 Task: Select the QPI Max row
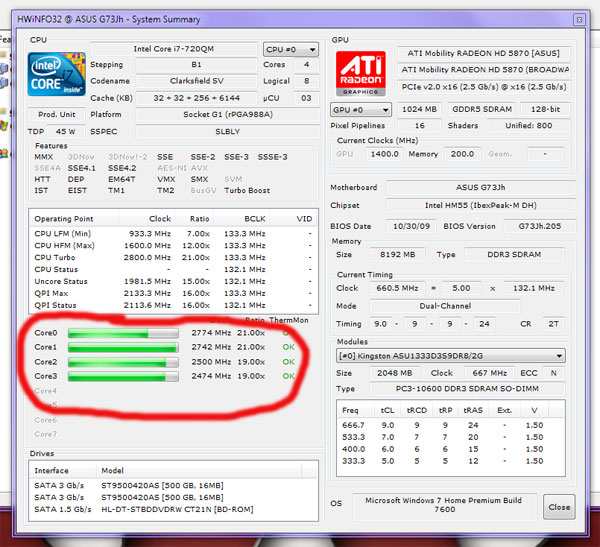click(x=173, y=293)
